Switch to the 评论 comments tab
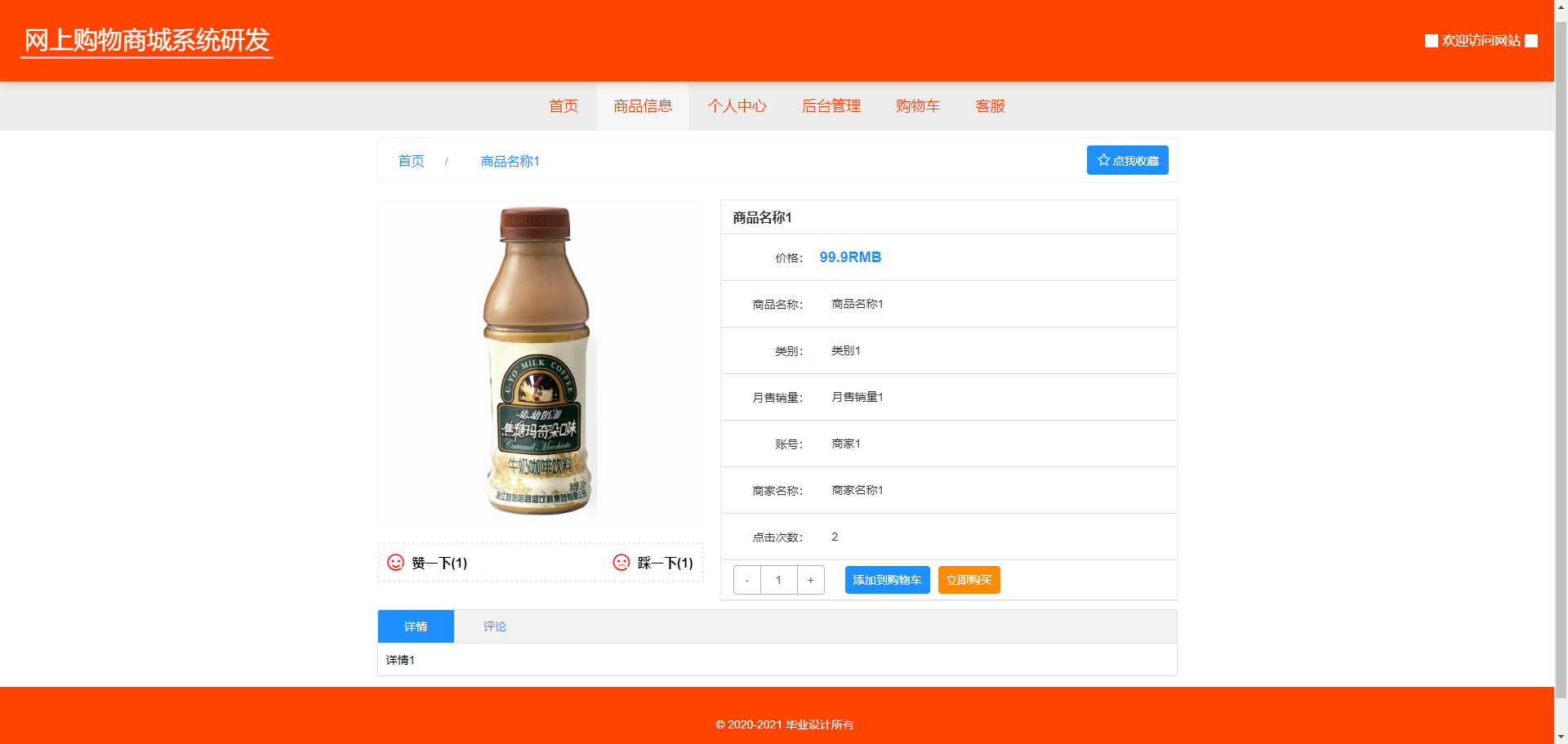Screen dimensions: 1568x744 point(494,626)
